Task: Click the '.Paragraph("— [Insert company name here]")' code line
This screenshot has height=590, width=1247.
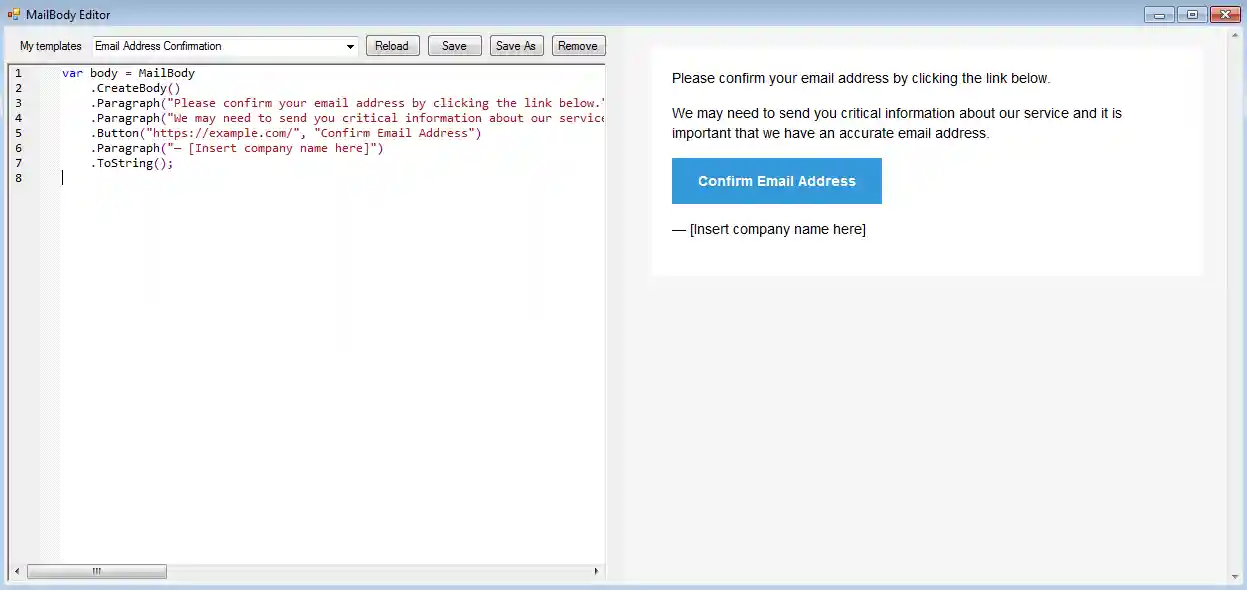Action: (237, 148)
